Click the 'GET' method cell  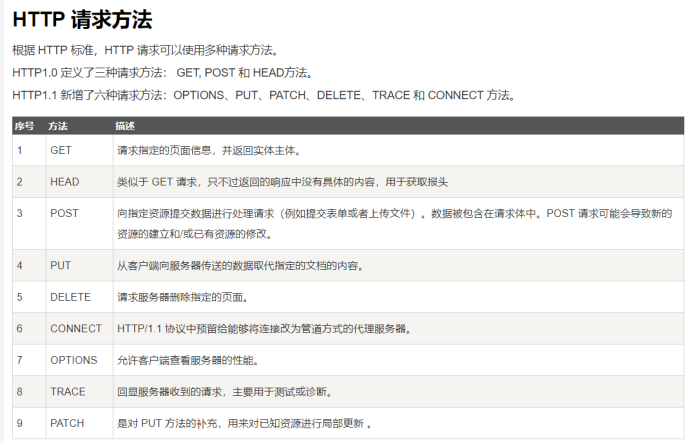point(79,151)
